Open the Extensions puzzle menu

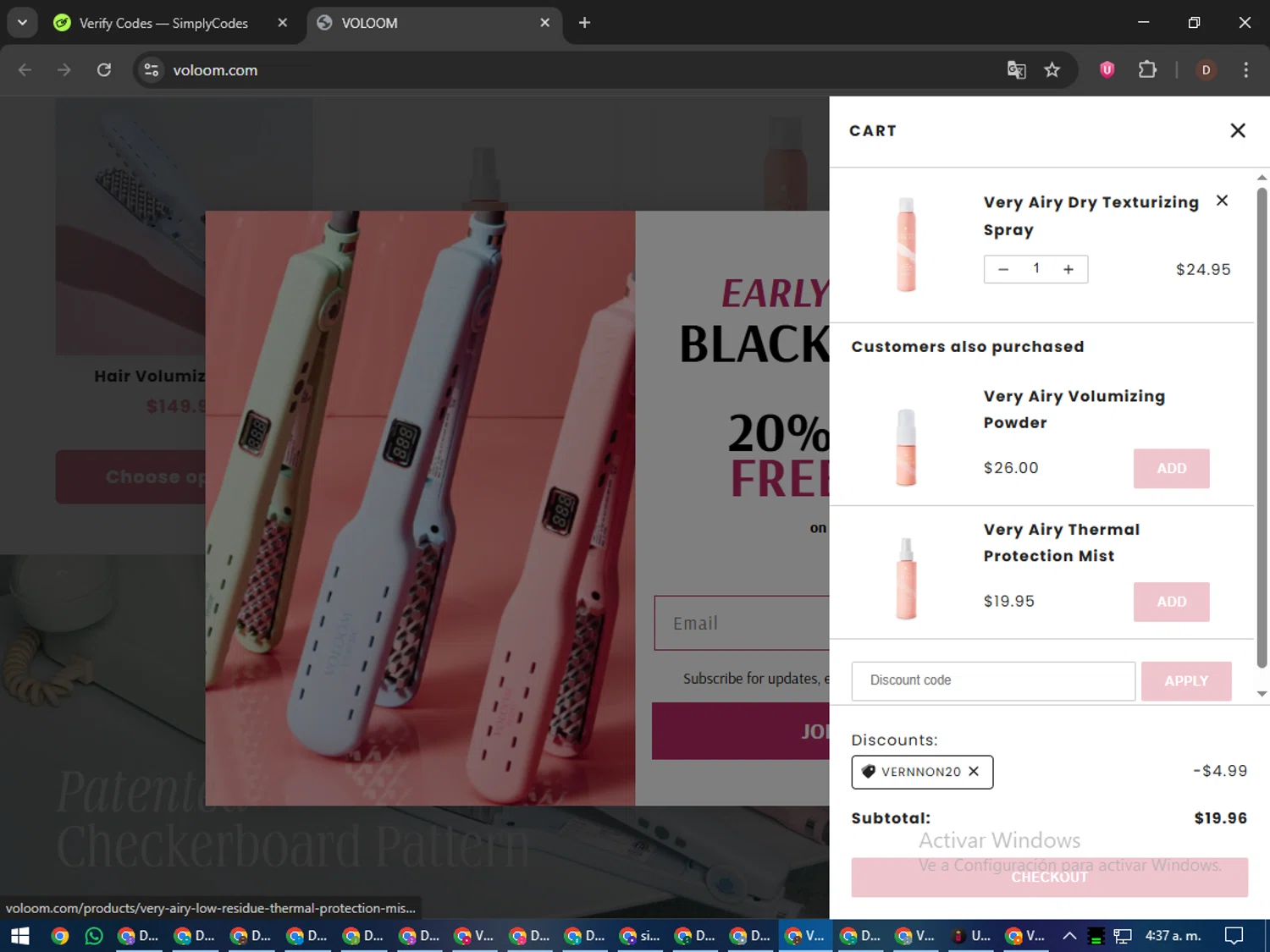click(1147, 70)
